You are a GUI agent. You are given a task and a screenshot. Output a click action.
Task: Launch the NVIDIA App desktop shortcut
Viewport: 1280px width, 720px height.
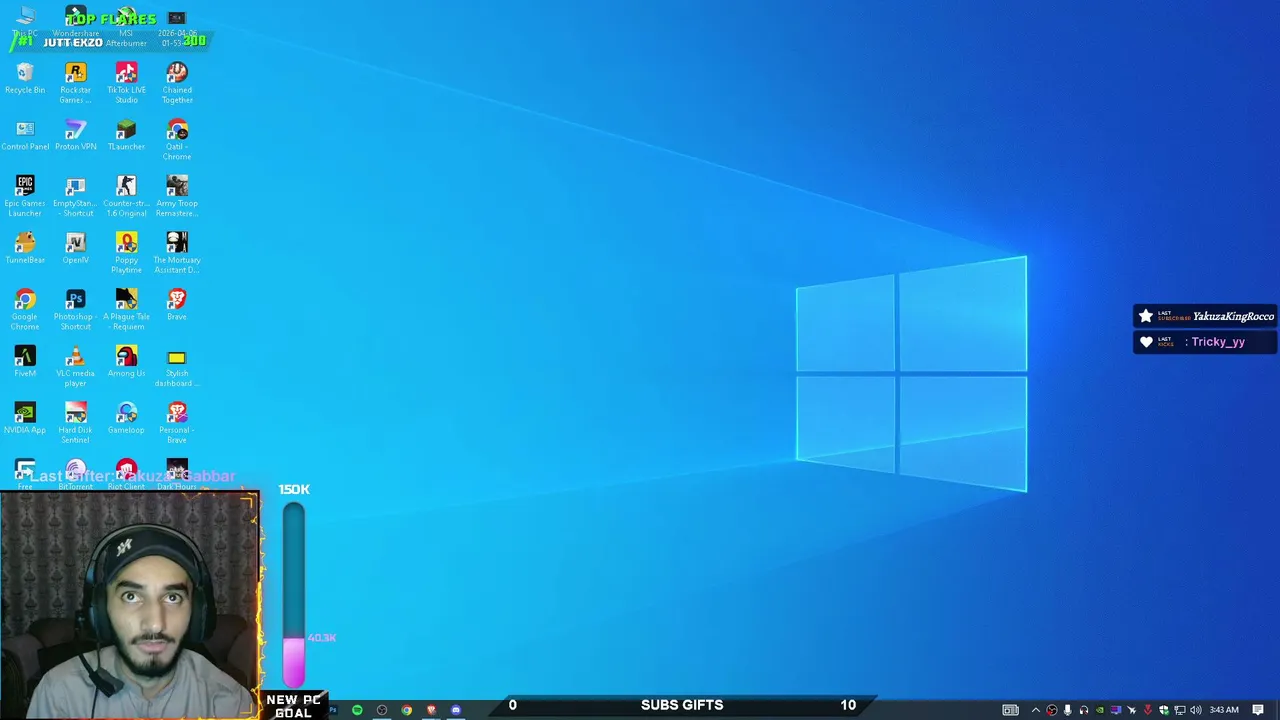pos(25,419)
